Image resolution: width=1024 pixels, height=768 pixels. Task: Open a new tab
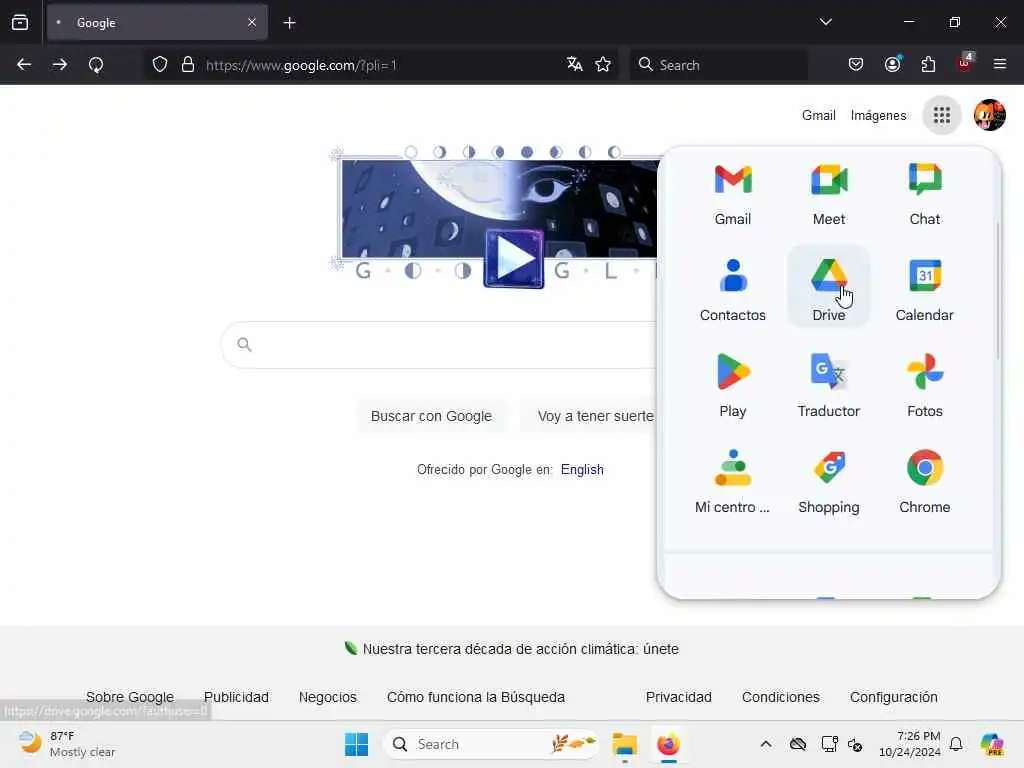tap(289, 23)
